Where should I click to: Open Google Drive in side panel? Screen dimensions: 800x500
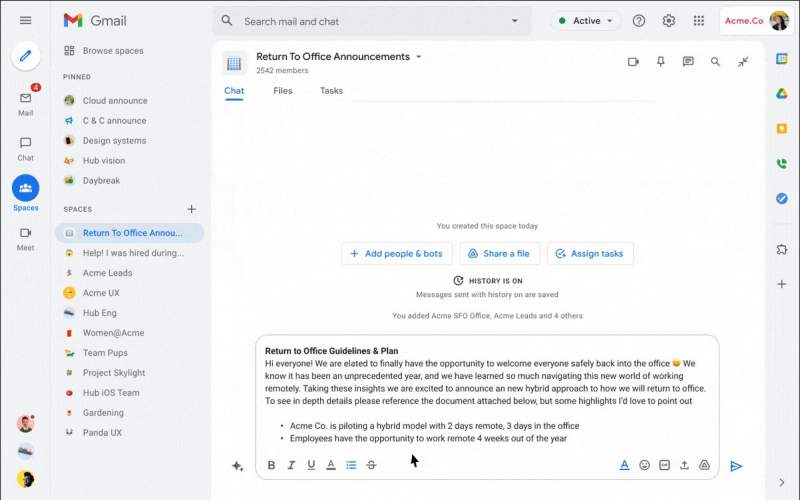coord(782,94)
